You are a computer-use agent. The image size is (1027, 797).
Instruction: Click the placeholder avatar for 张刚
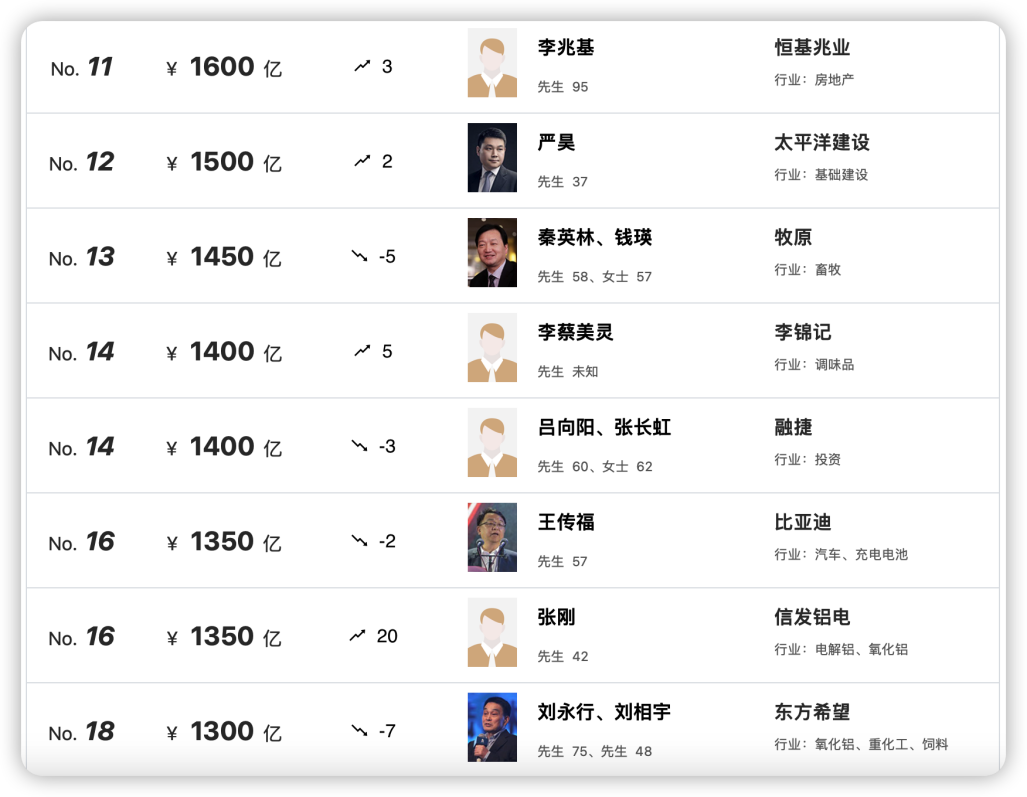[492, 633]
